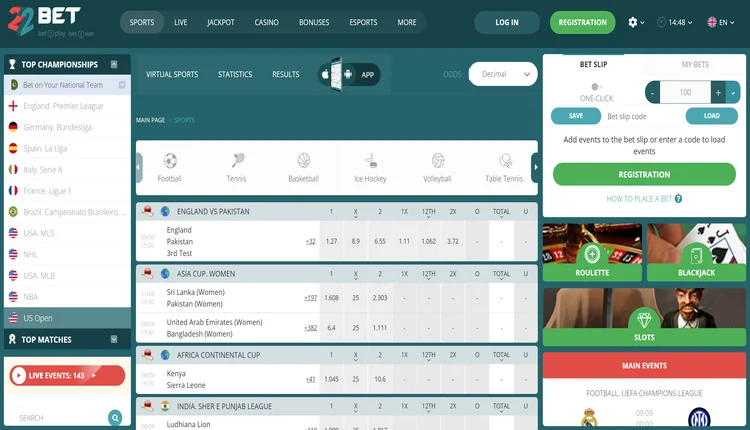Open the CASINO menu

[266, 22]
